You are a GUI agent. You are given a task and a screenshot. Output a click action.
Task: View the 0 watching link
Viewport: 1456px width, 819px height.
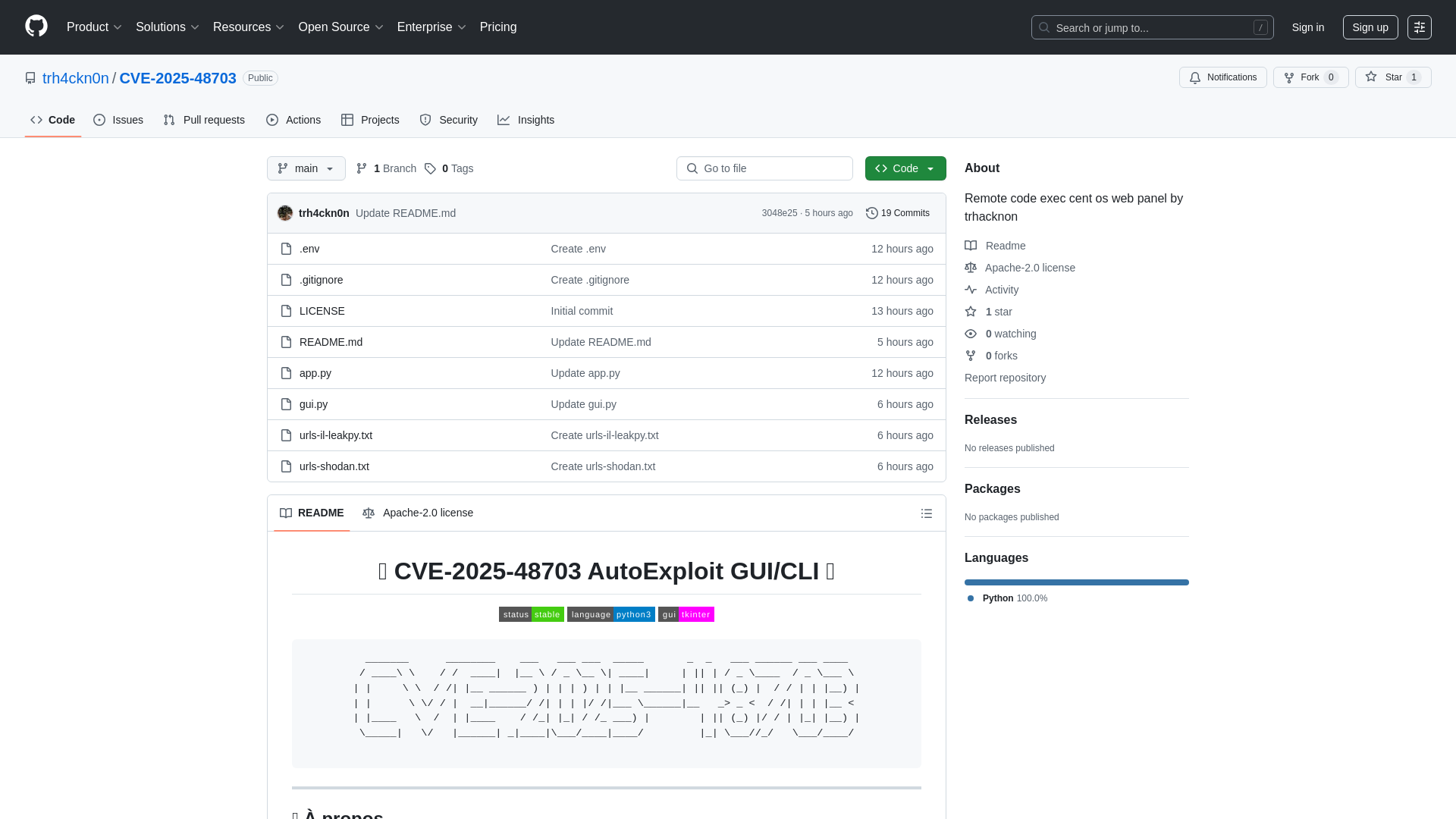click(1001, 334)
